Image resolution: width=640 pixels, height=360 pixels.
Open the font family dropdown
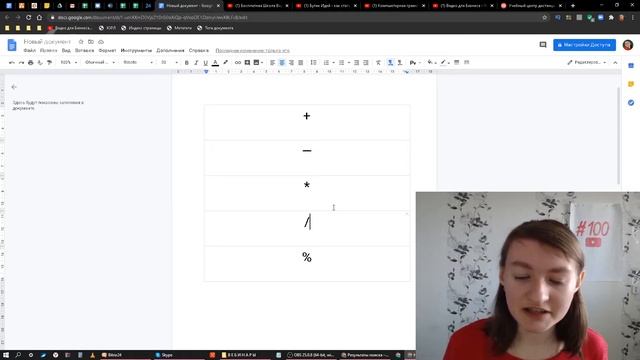[x=138, y=62]
